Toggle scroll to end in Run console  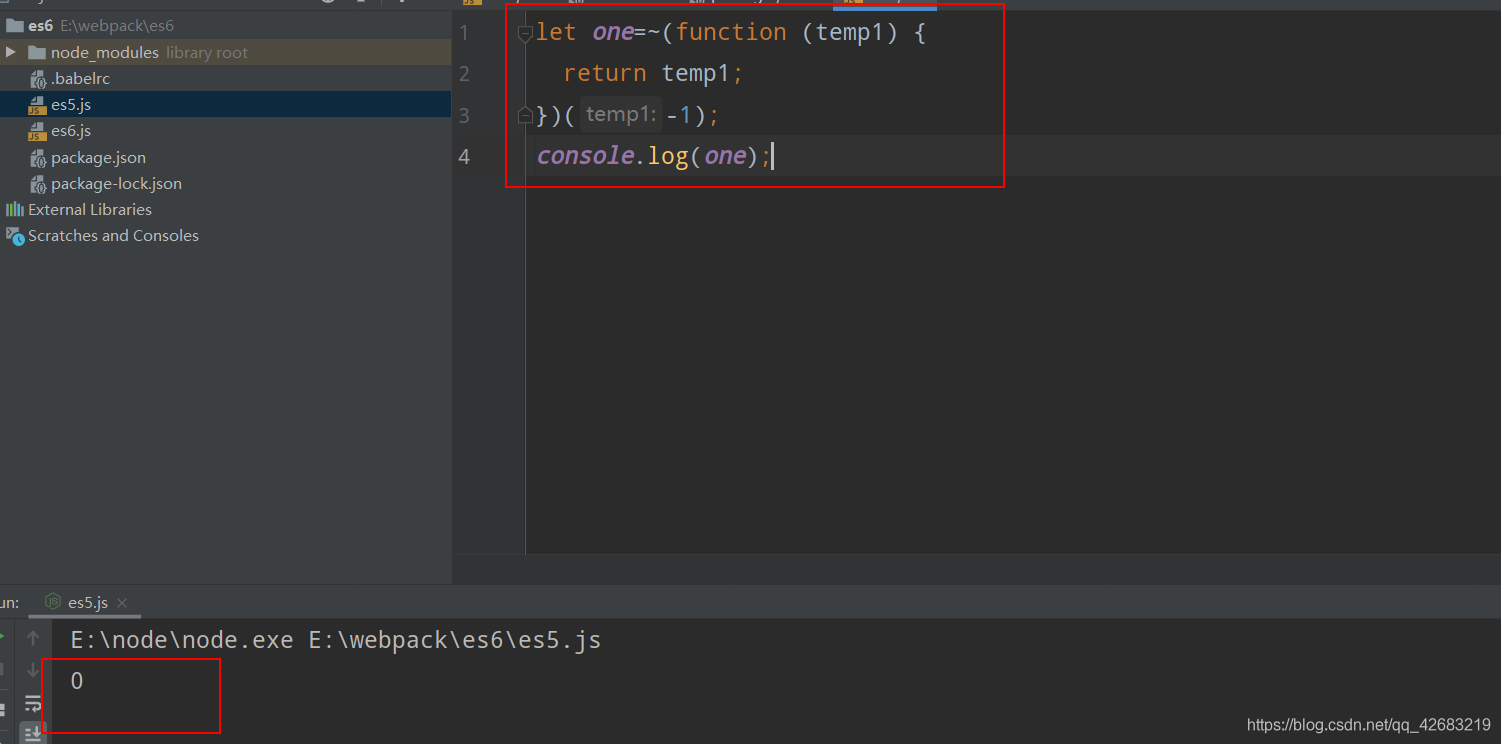coord(33,733)
